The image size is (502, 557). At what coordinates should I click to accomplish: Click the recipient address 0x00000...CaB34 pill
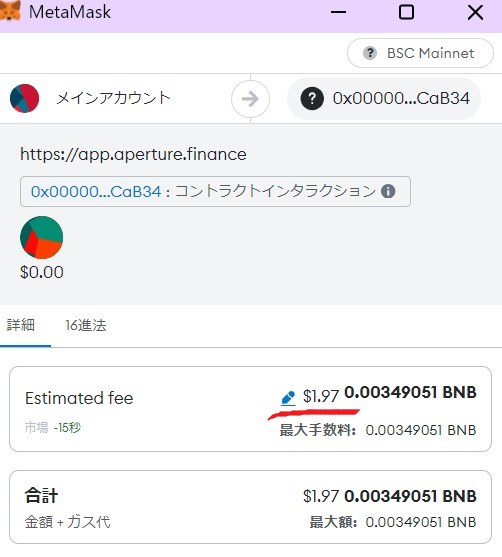tap(384, 98)
